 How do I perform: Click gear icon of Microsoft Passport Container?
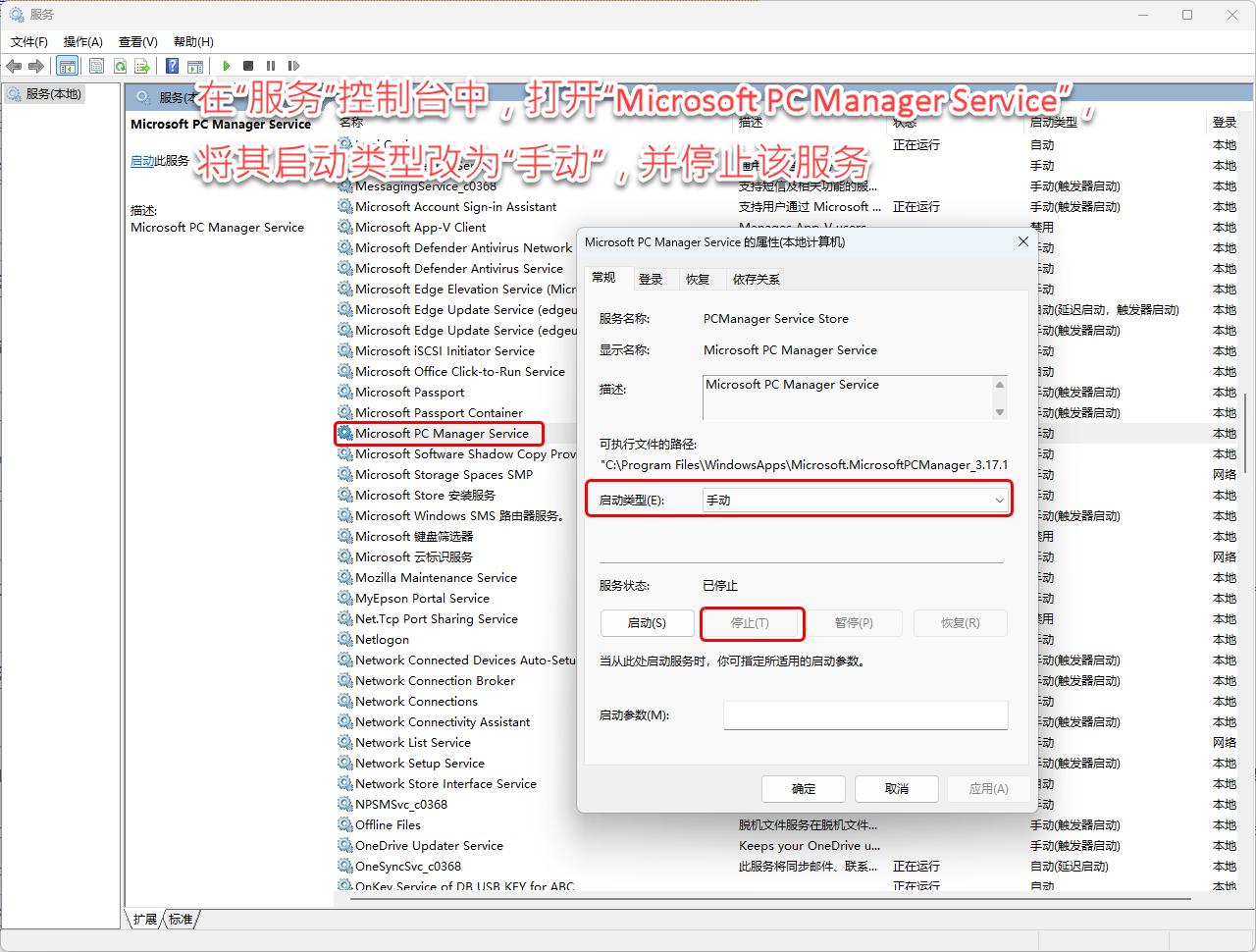pos(345,412)
